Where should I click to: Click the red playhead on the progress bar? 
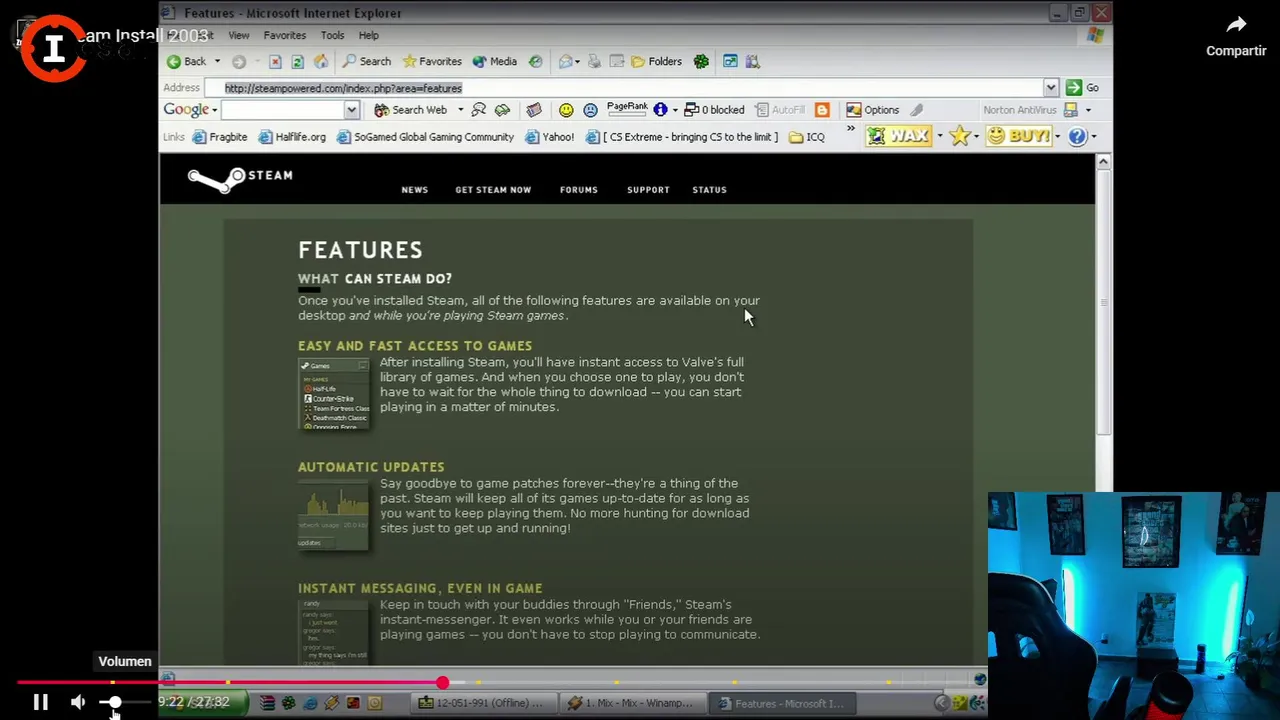coord(442,683)
